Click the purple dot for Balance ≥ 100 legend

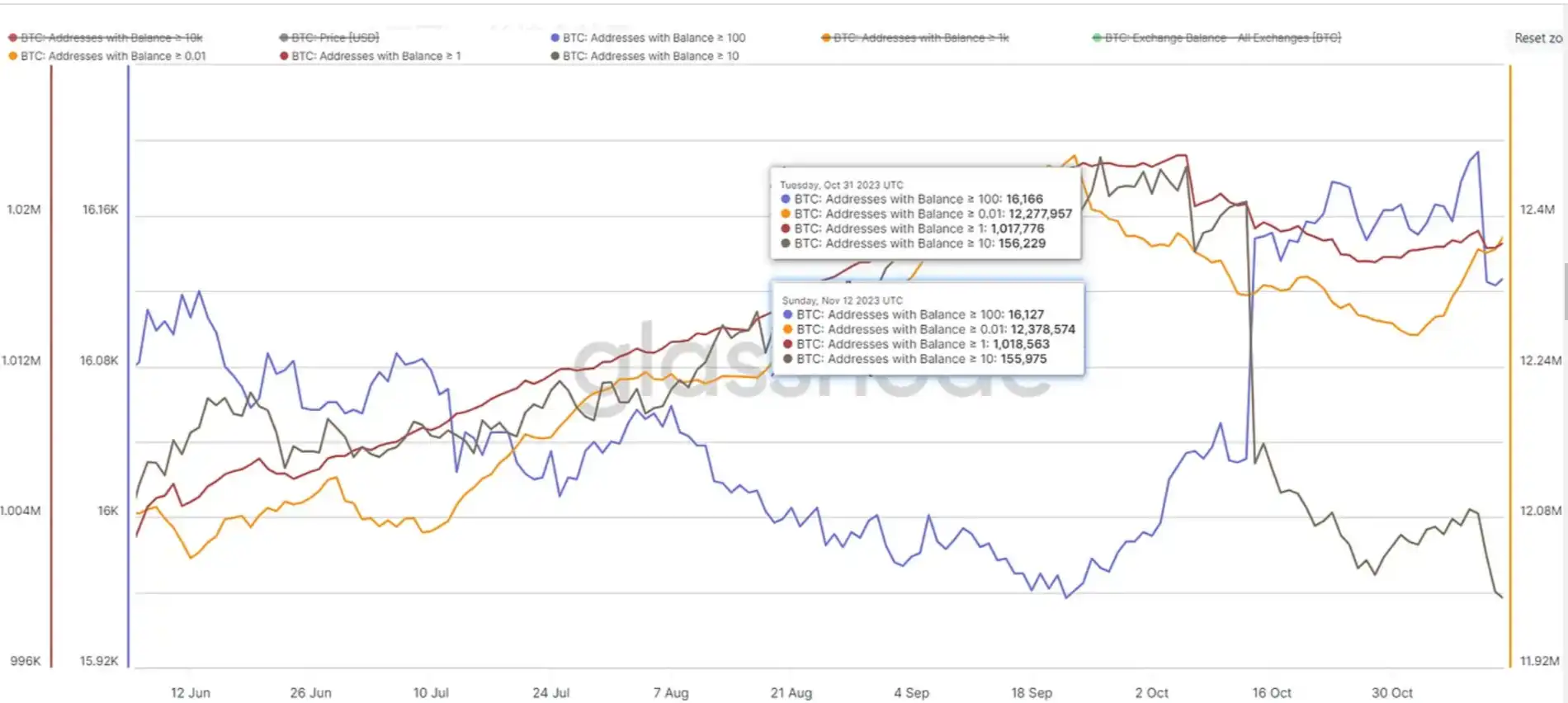pos(555,38)
